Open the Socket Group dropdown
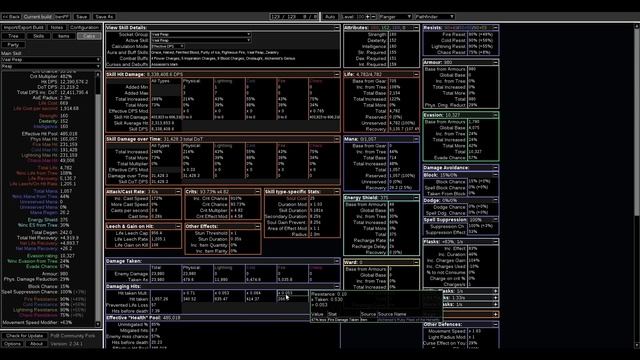This screenshot has width=640, height=360. pyautogui.click(x=200, y=35)
